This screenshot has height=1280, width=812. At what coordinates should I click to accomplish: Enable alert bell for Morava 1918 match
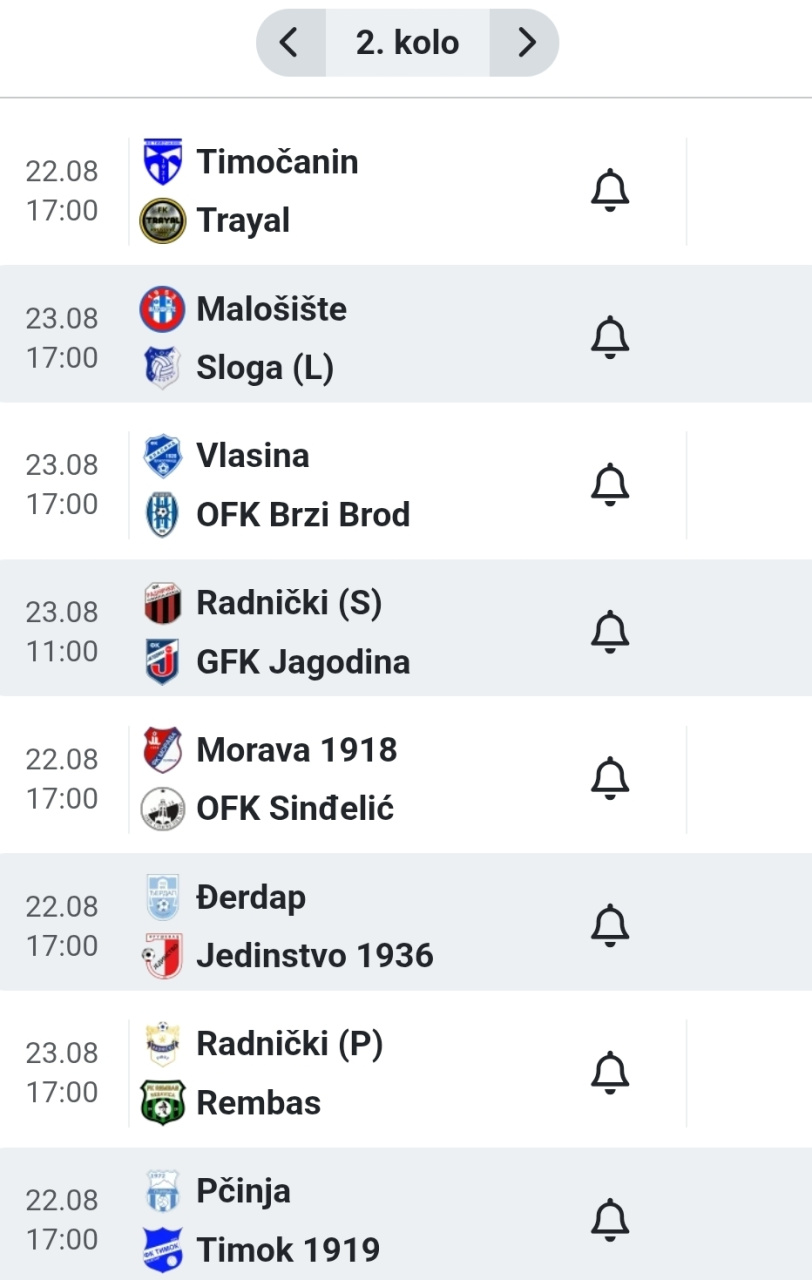[x=610, y=778]
